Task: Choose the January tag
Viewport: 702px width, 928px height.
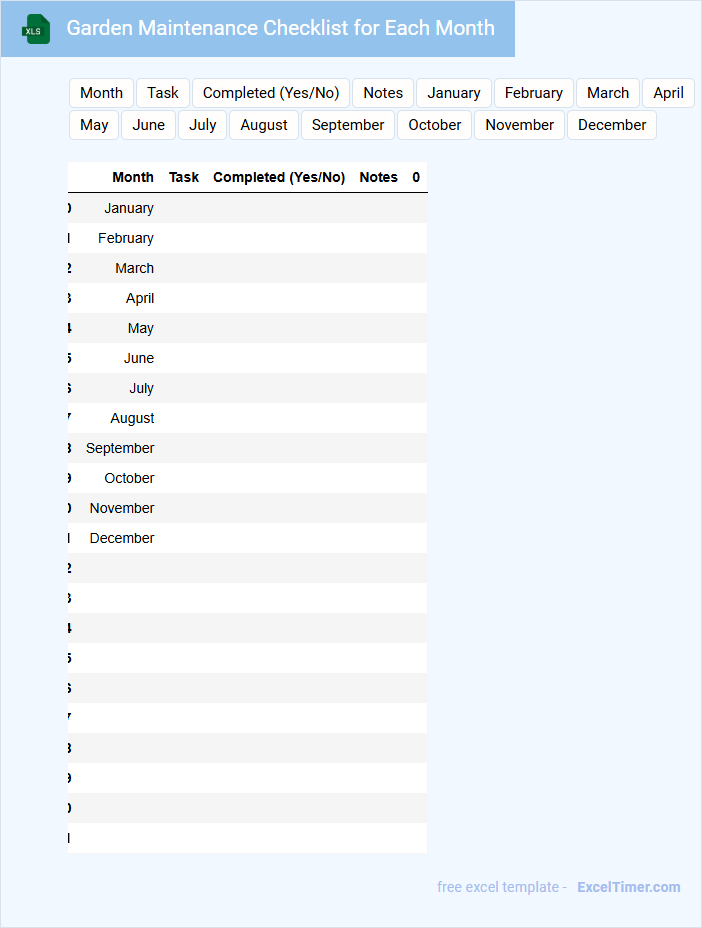Action: [x=454, y=93]
